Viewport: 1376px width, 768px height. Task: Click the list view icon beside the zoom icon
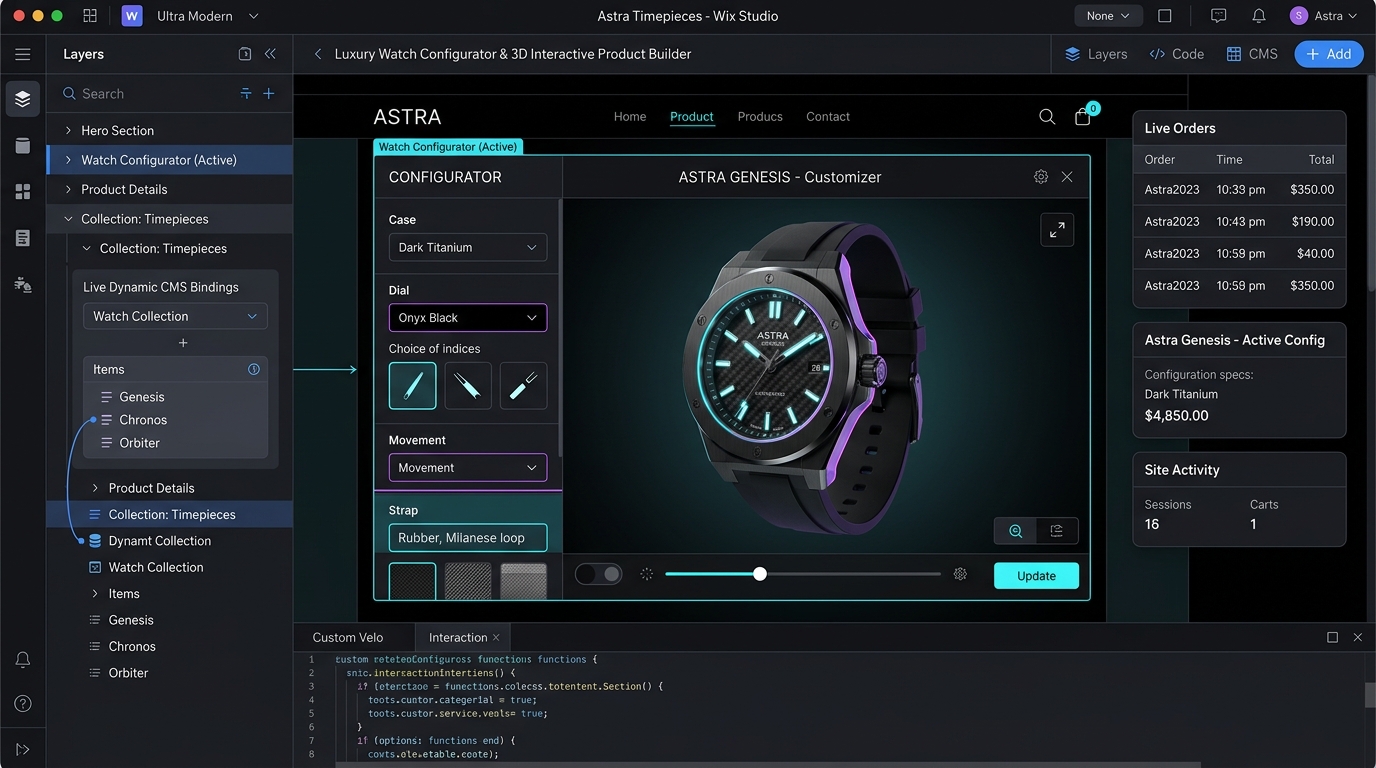coord(1056,531)
